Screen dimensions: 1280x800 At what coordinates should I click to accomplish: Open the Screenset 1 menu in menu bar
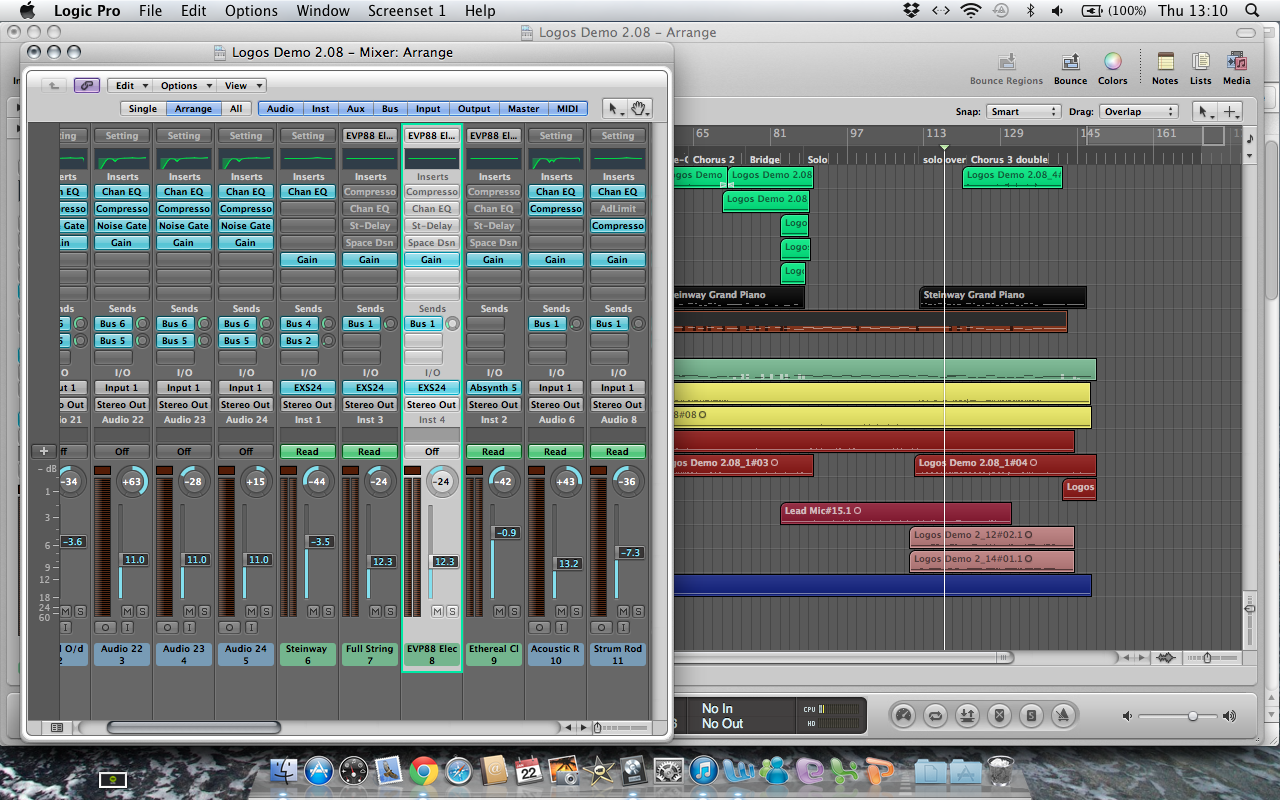pos(408,11)
